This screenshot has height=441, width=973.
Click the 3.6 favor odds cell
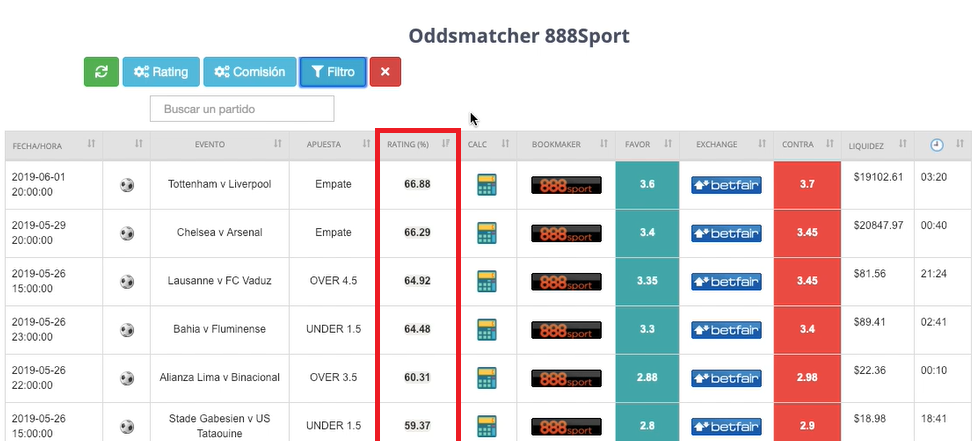pos(646,185)
